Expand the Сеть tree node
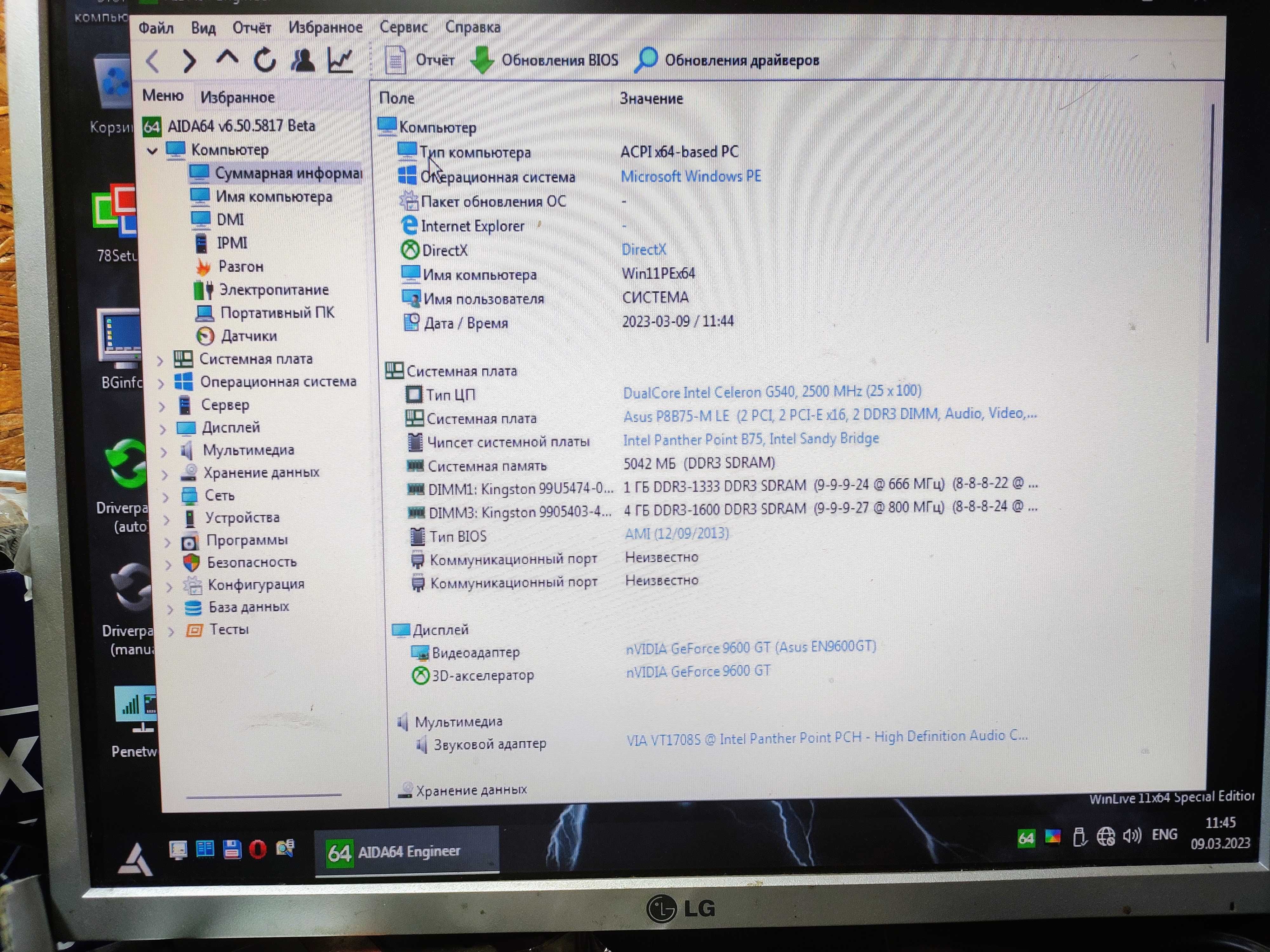This screenshot has height=952, width=1270. [x=166, y=497]
